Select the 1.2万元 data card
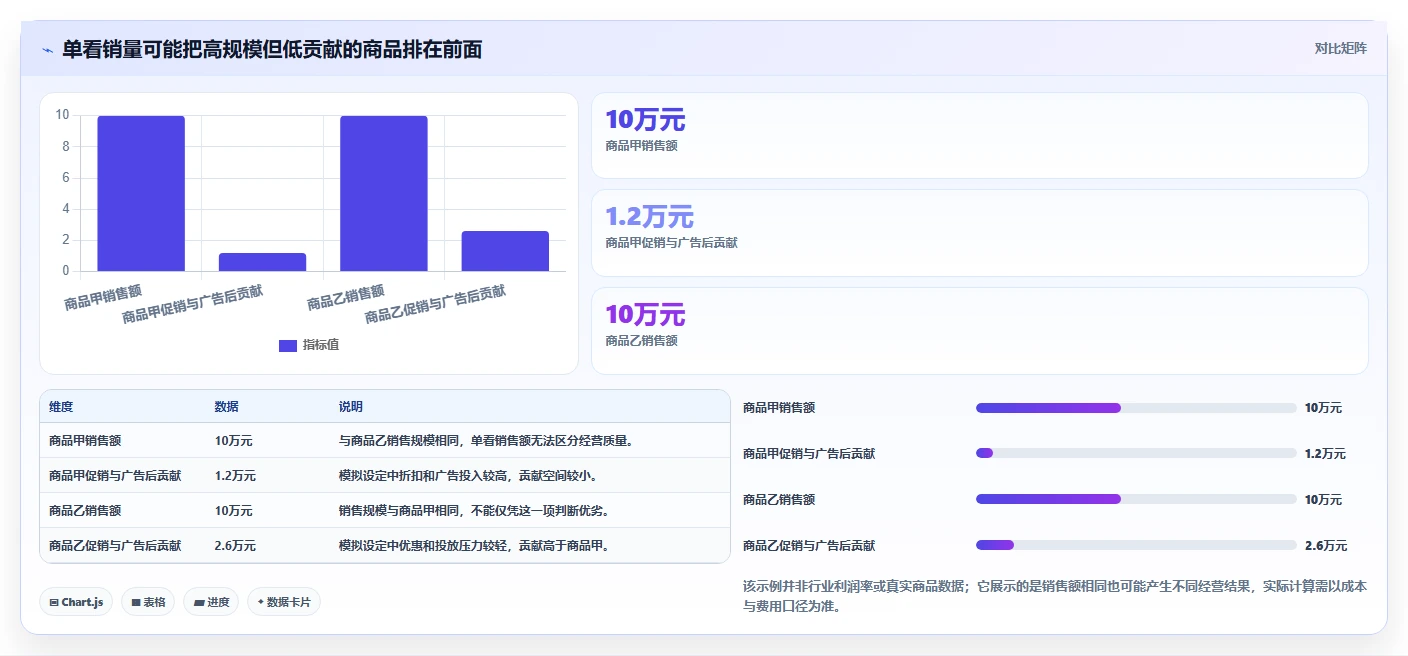 (x=979, y=232)
